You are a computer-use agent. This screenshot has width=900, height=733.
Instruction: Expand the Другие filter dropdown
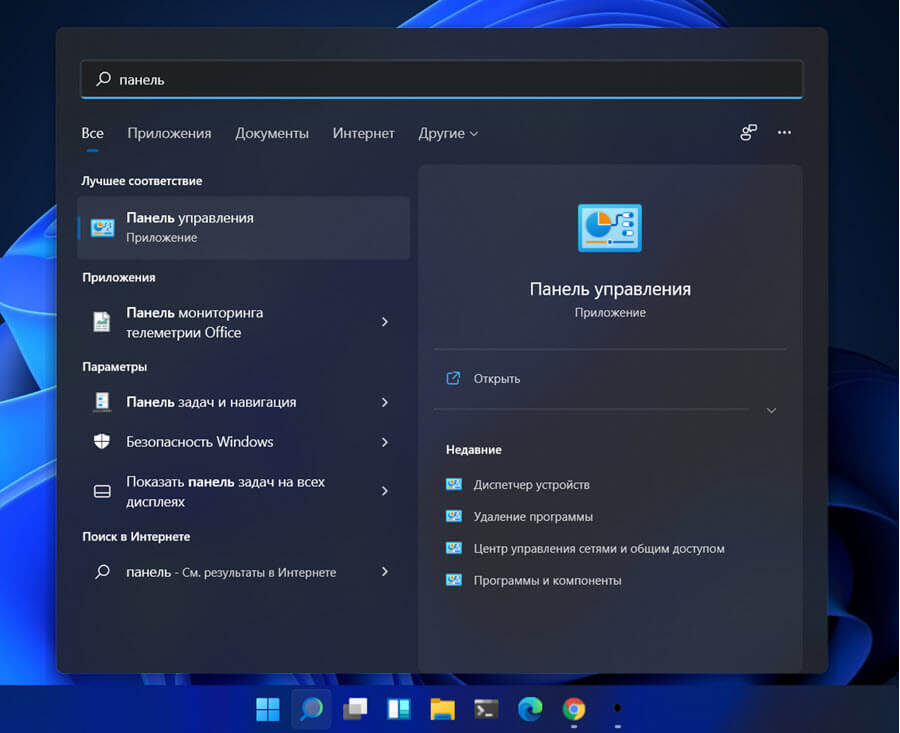448,133
